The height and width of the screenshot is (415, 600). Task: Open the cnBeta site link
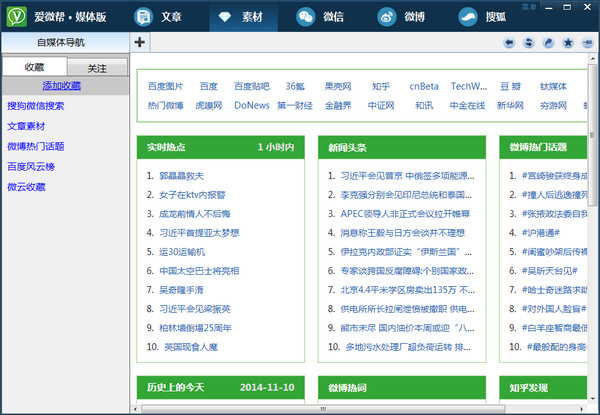coord(424,86)
